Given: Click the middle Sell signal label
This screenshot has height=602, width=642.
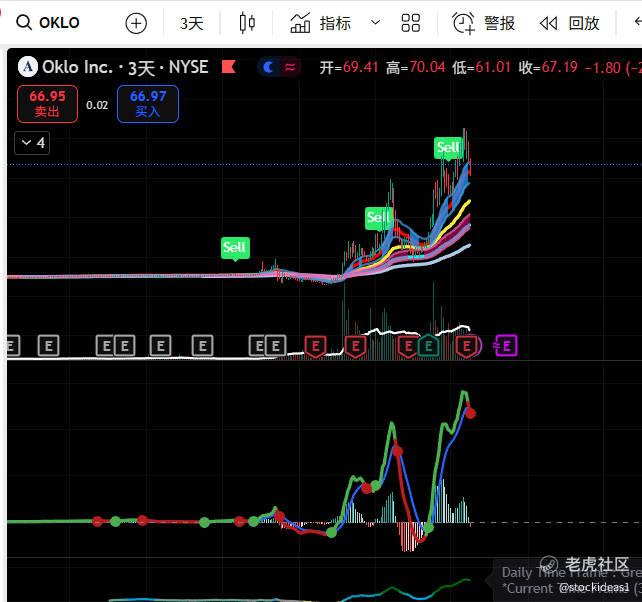Looking at the screenshot, I should pyautogui.click(x=378, y=217).
